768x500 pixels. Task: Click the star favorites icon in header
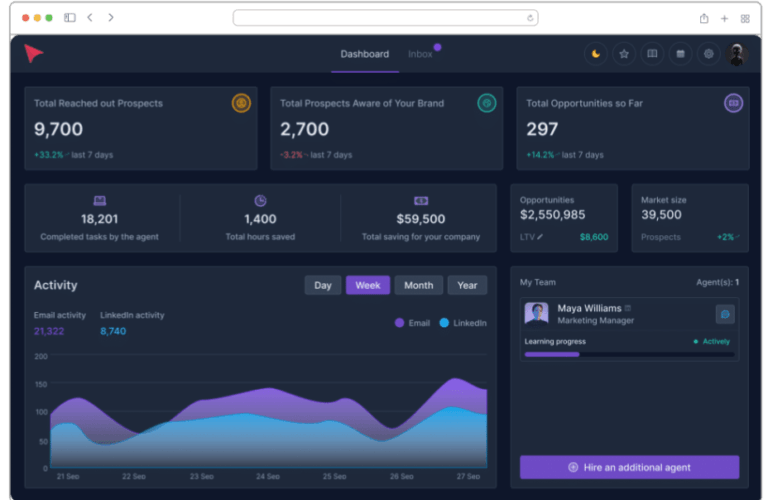click(x=624, y=54)
